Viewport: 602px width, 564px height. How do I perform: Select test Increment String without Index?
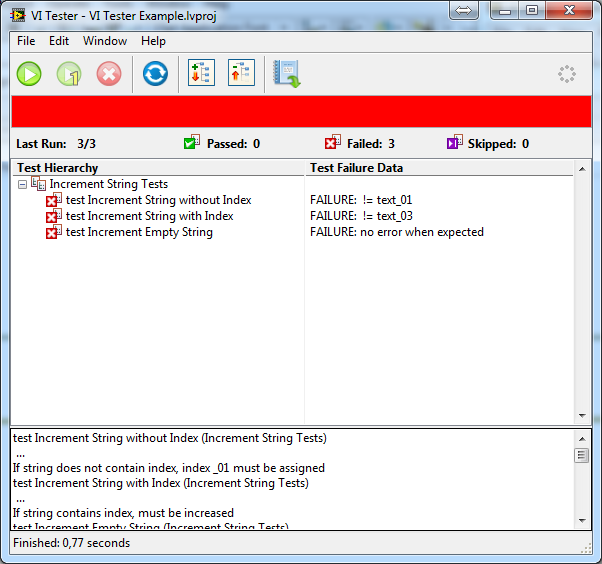point(159,200)
